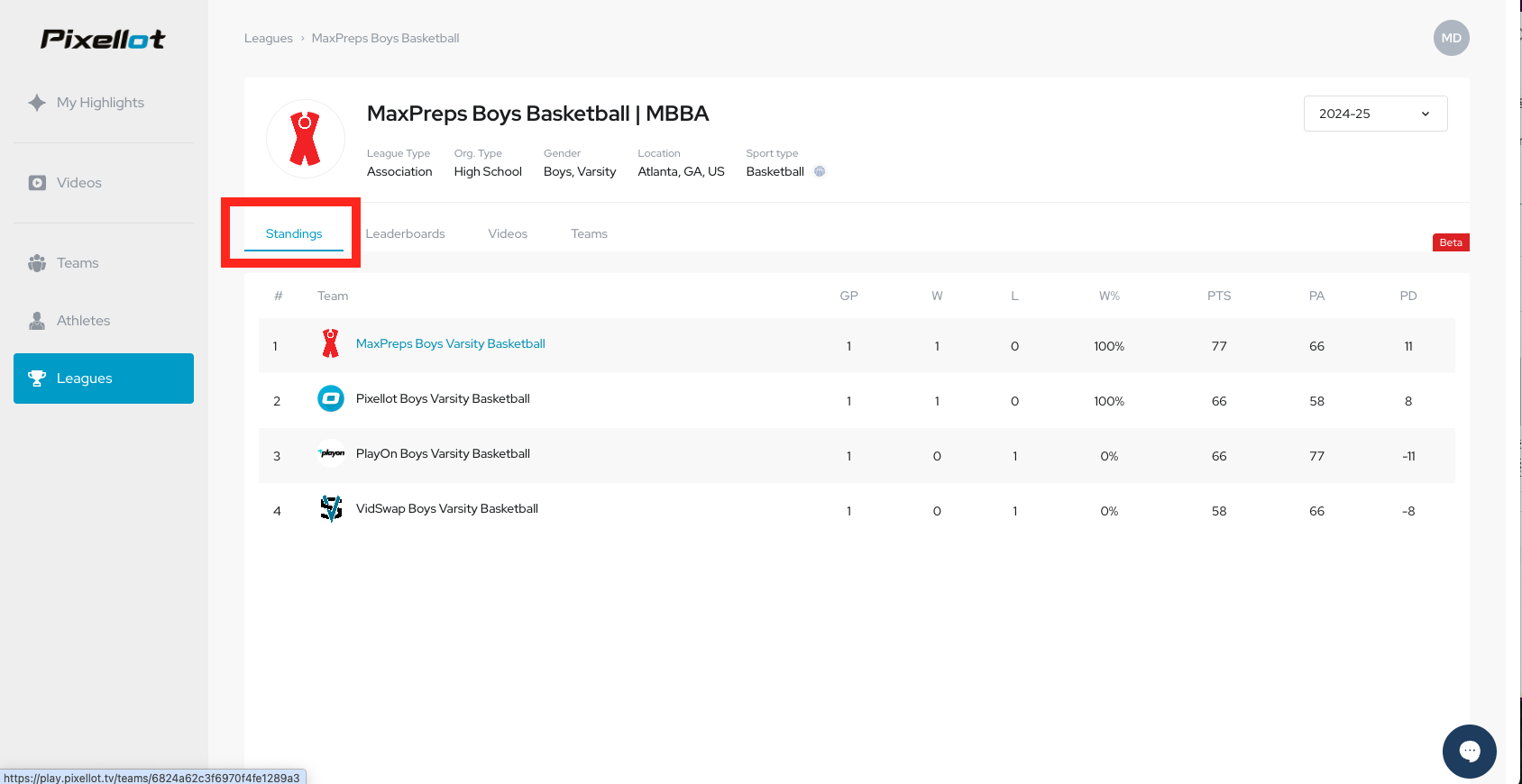Click the Teams group icon in sidebar
Screen dimensions: 1522x784
[x=37, y=263]
